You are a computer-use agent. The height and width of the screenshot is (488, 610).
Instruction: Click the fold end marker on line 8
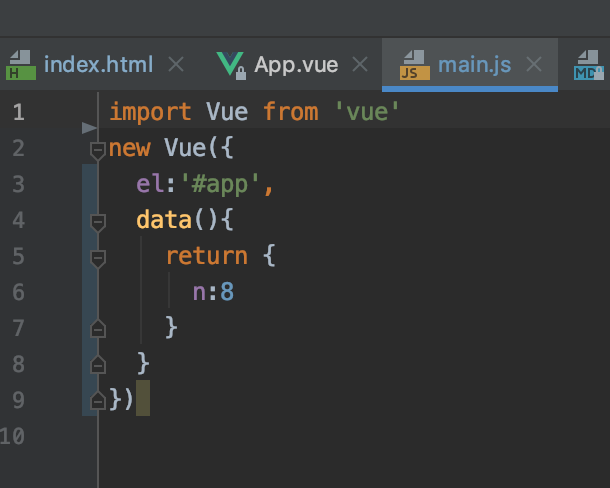(98, 365)
